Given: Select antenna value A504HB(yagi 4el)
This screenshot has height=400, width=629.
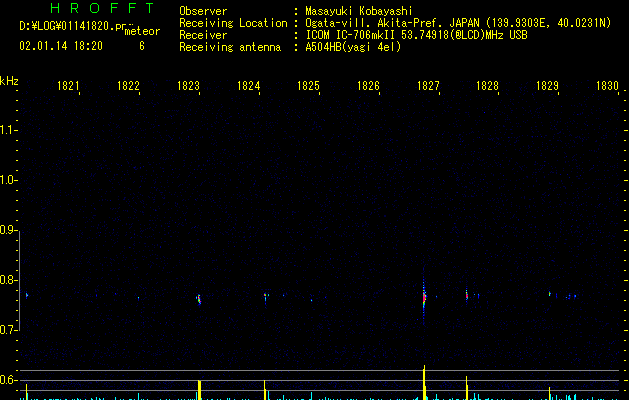Looking at the screenshot, I should pyautogui.click(x=353, y=47).
